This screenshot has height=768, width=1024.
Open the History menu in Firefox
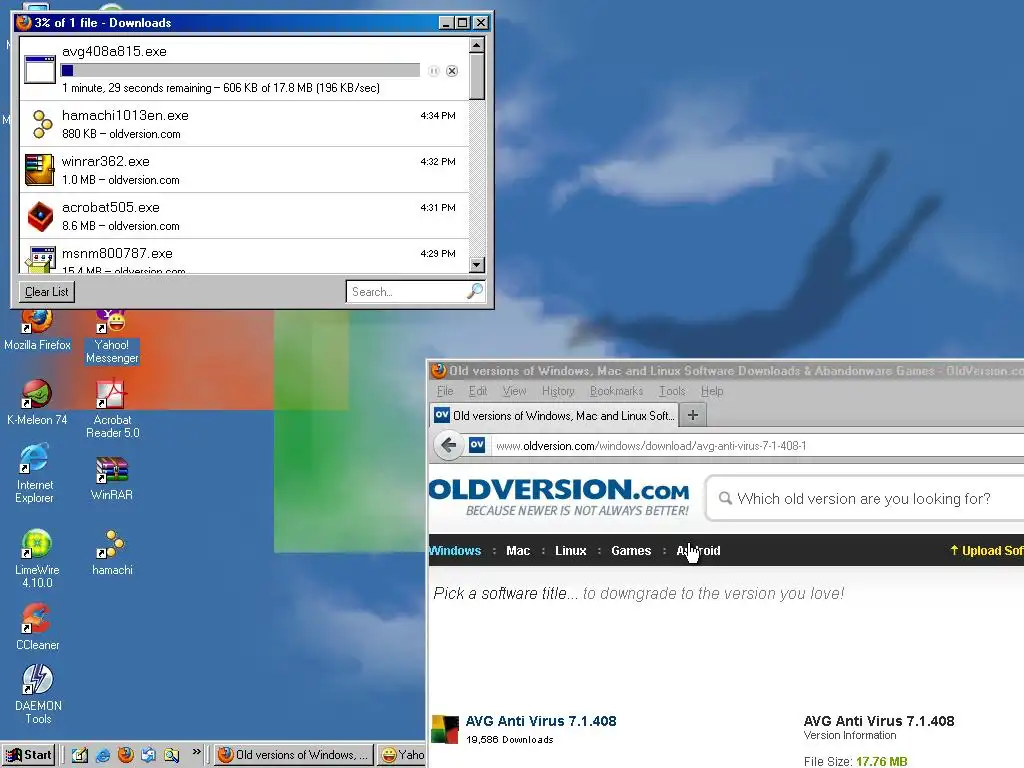click(x=558, y=391)
